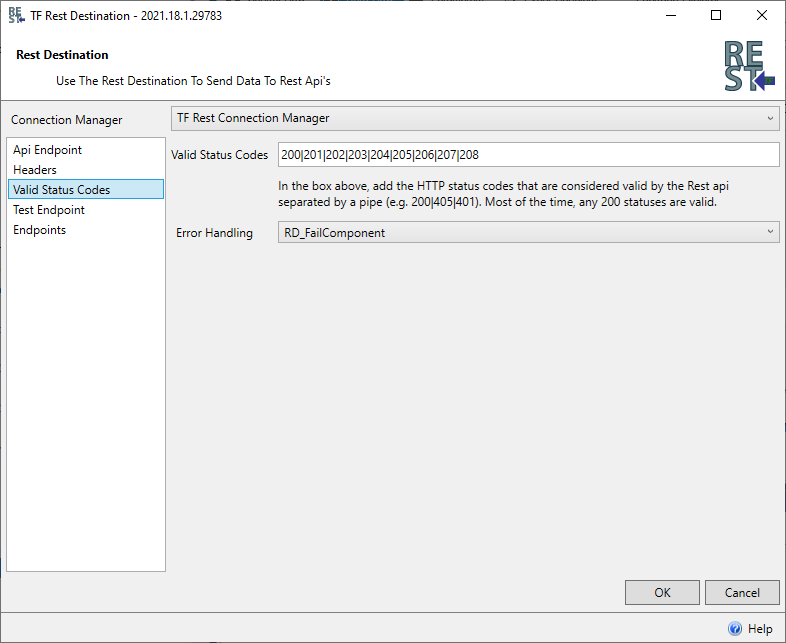Minimize the TF Rest Destination window
This screenshot has width=786, height=643.
[x=669, y=16]
